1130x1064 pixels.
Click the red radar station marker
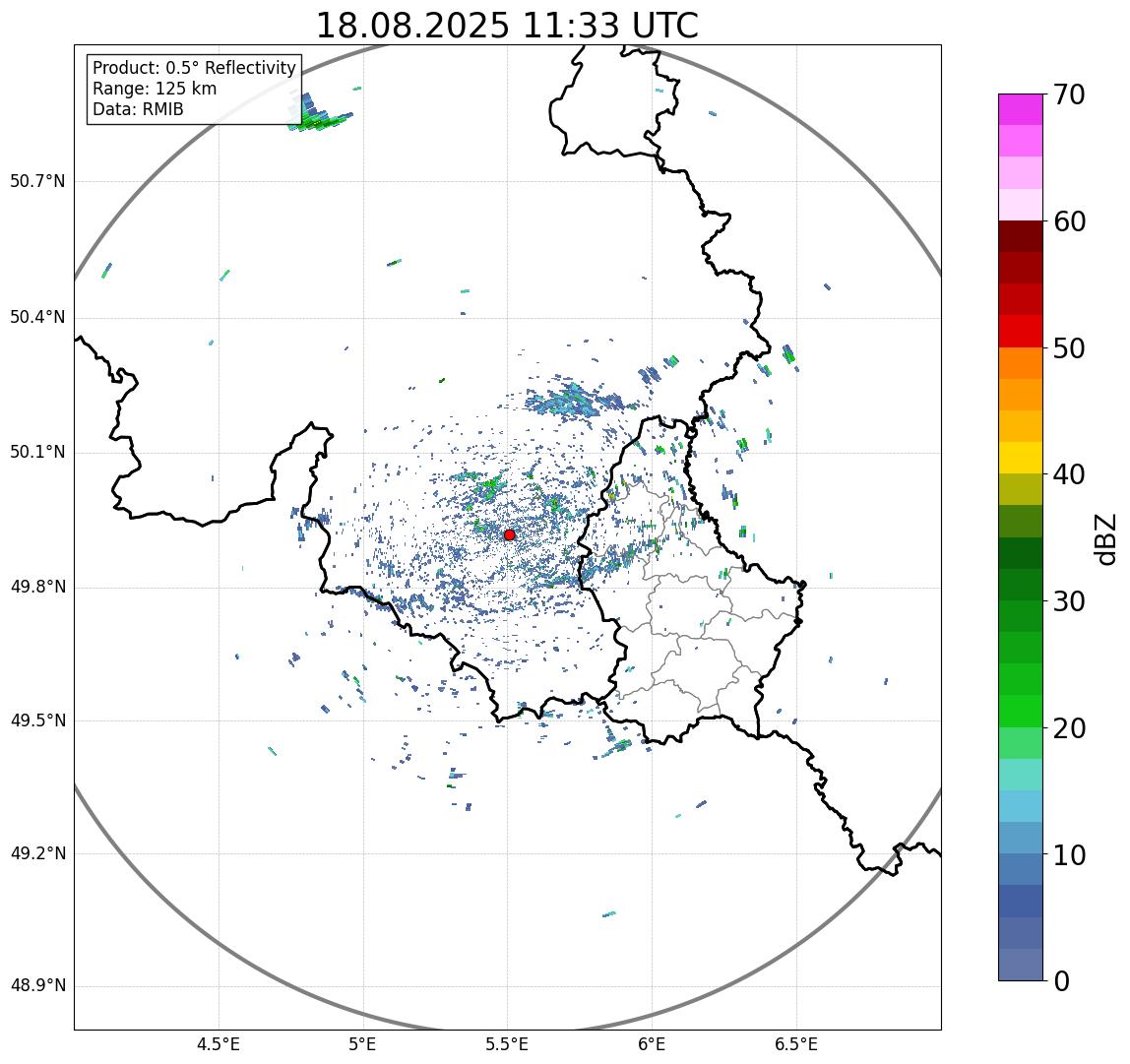[510, 534]
